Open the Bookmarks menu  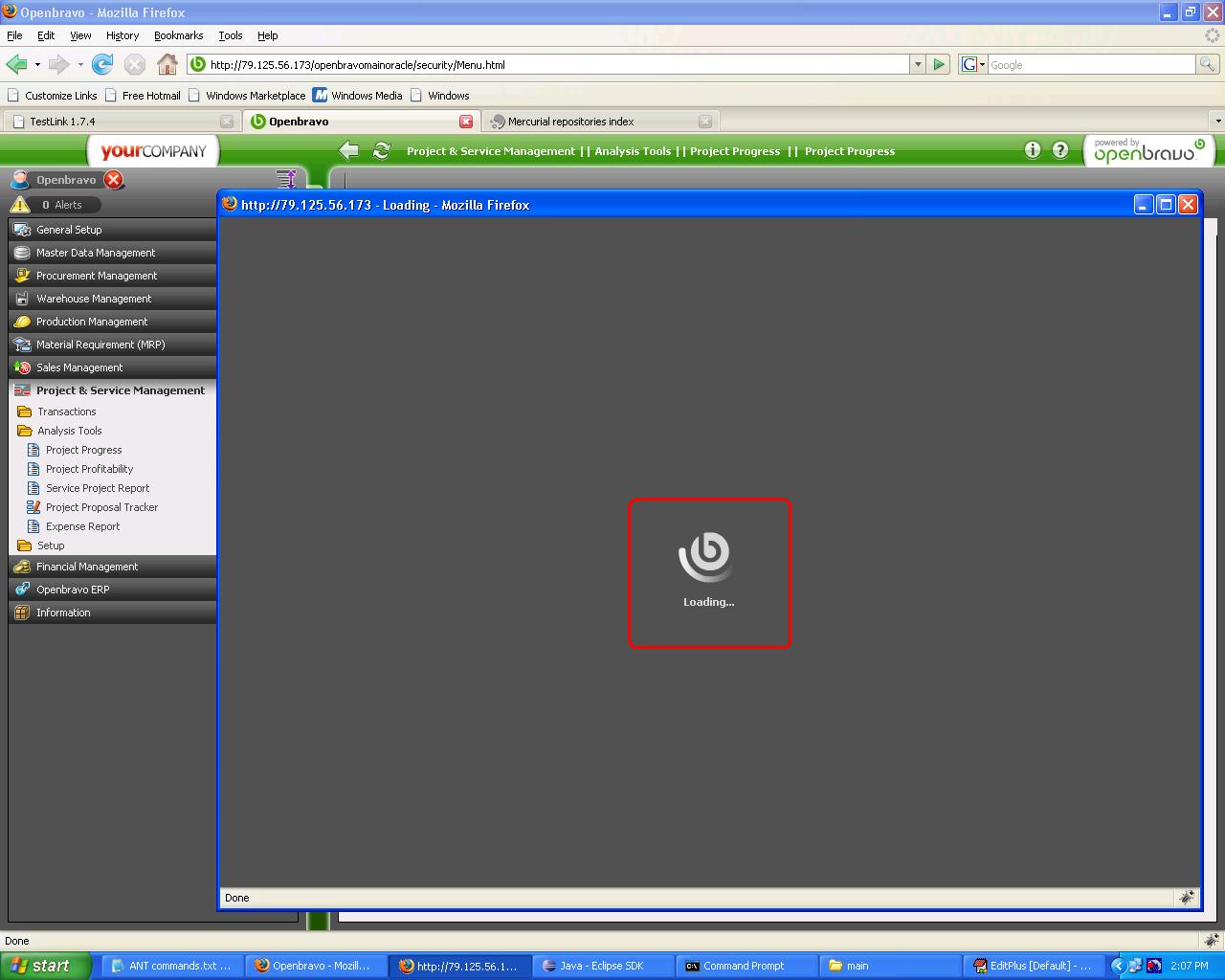[178, 35]
